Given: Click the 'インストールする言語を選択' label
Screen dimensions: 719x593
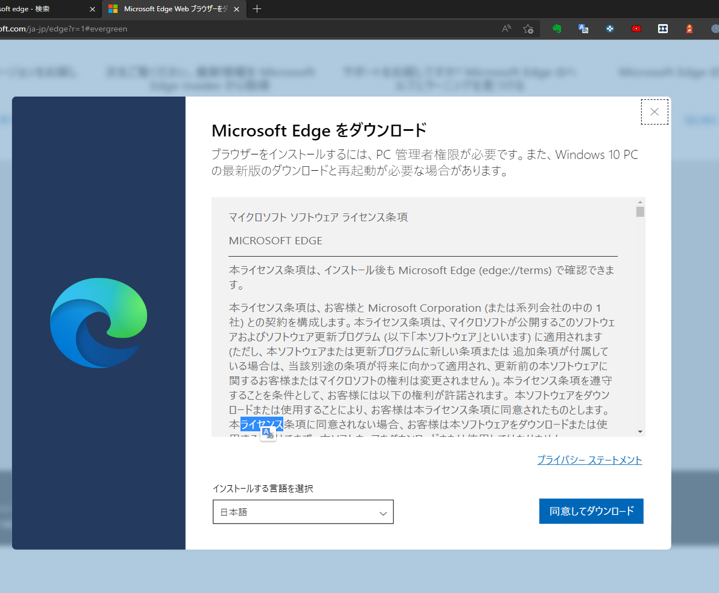Looking at the screenshot, I should tap(263, 488).
